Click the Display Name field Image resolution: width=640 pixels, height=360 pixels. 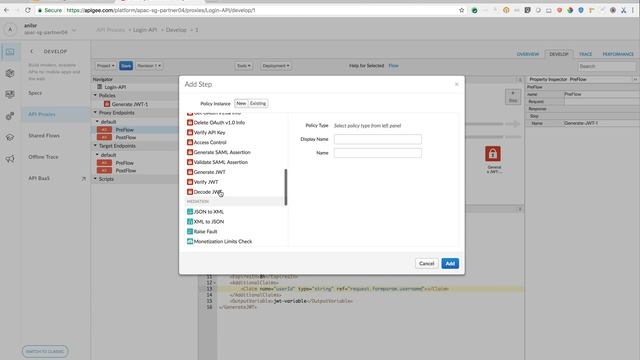(x=378, y=139)
